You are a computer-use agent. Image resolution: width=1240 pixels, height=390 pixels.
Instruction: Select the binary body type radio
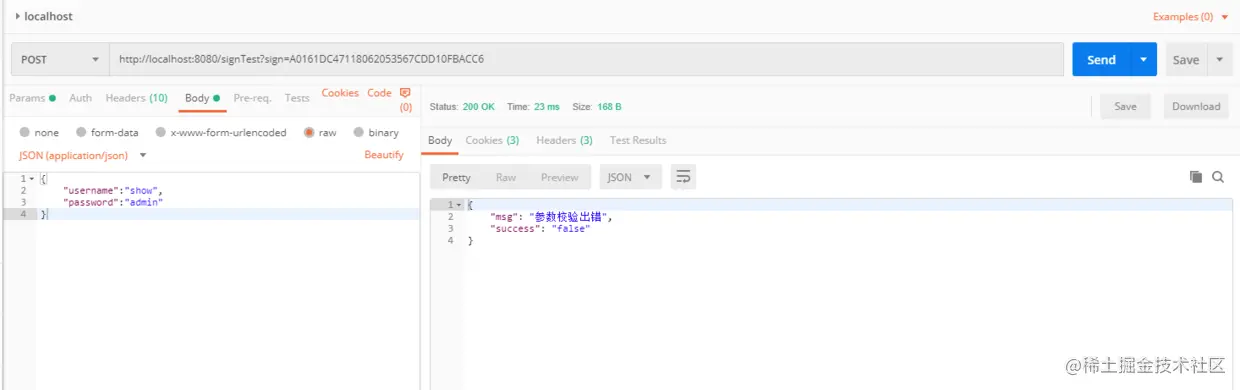click(x=358, y=132)
